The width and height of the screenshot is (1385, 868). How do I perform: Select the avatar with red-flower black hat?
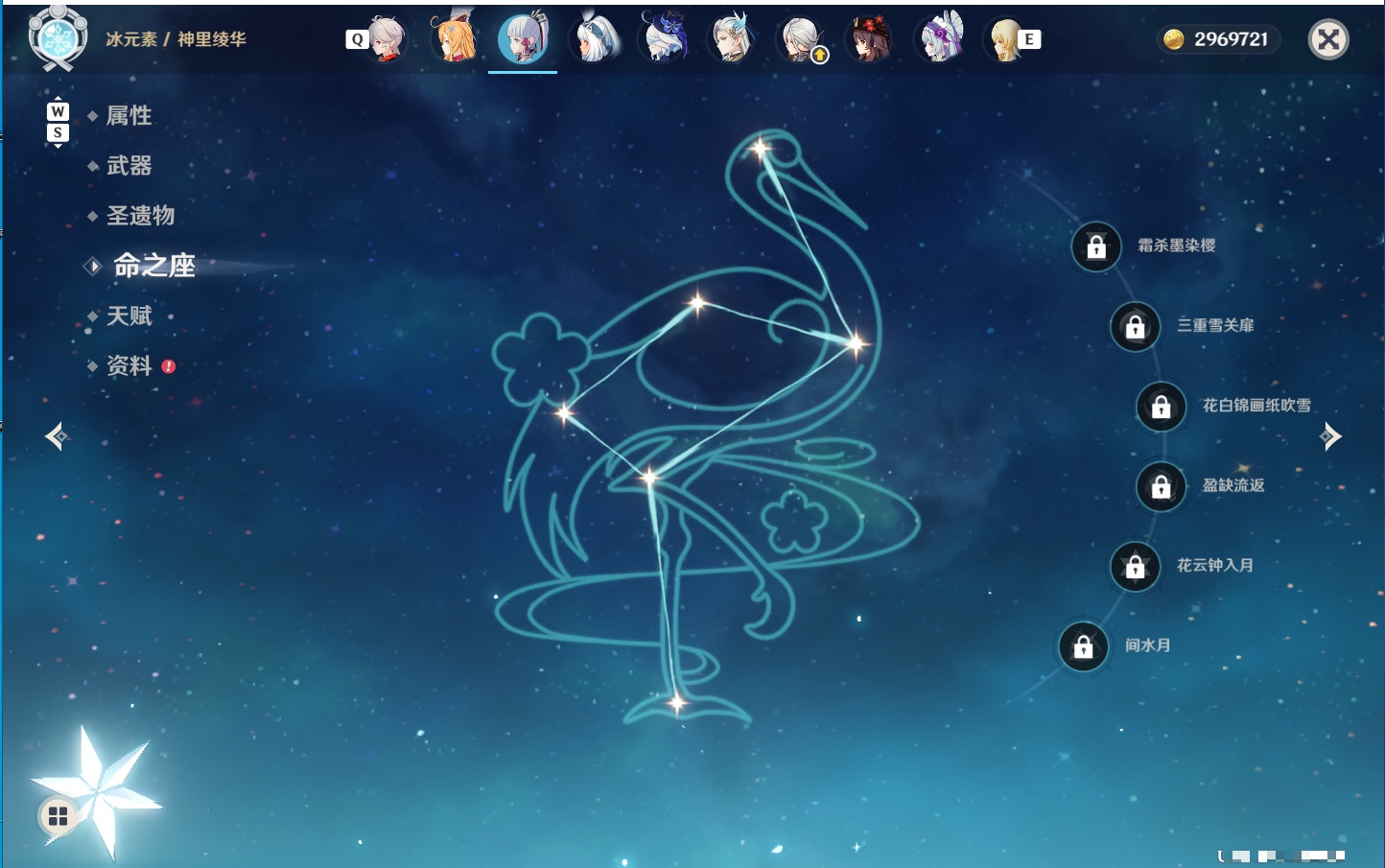click(x=871, y=39)
